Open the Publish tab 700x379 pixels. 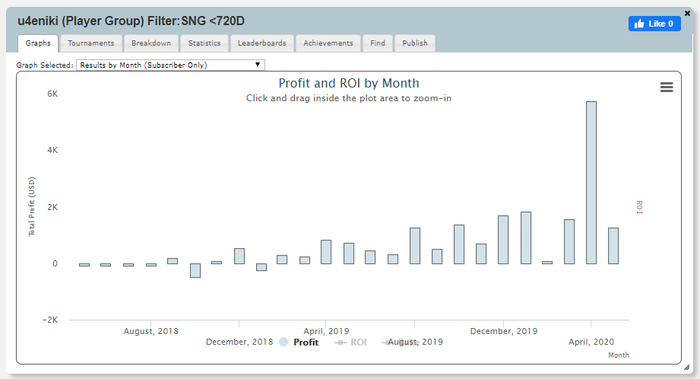(x=415, y=43)
